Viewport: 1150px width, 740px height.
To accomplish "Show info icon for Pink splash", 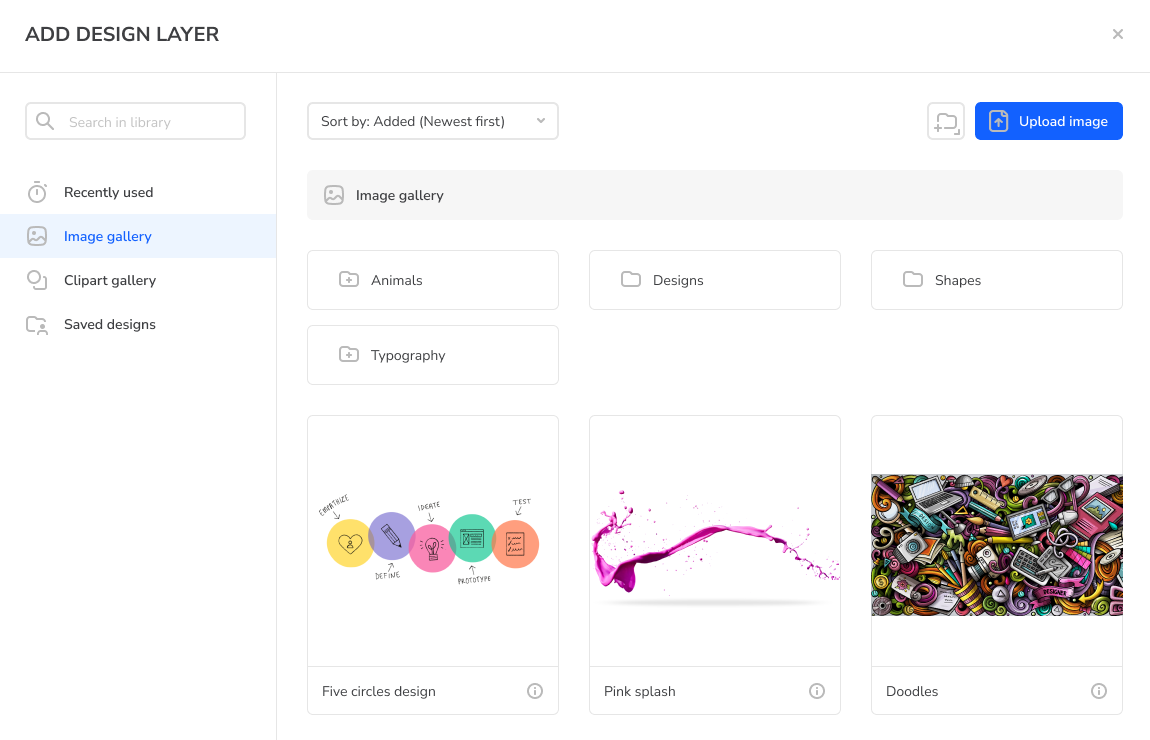I will point(816,691).
